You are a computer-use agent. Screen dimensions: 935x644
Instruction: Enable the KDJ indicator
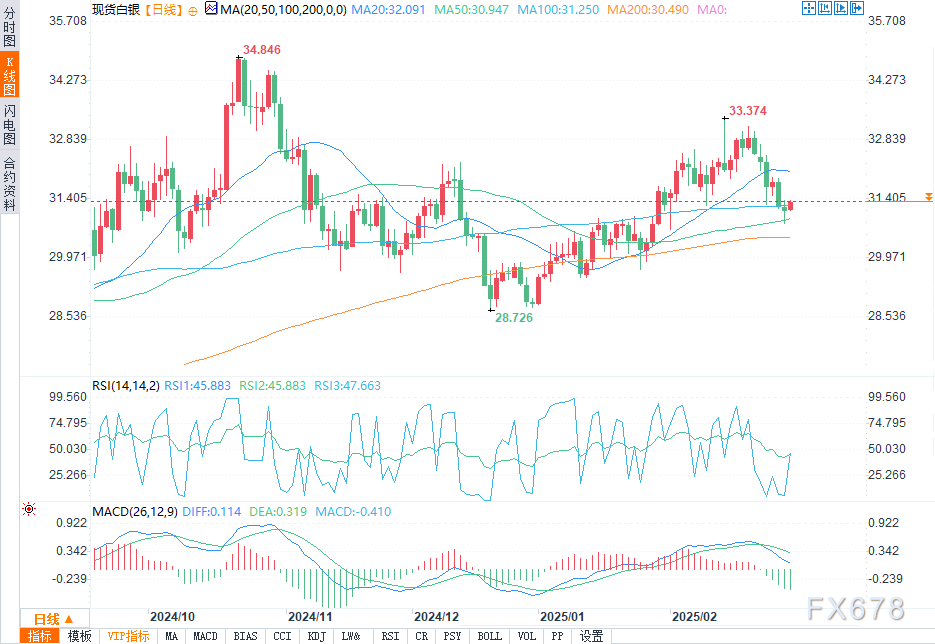(316, 636)
